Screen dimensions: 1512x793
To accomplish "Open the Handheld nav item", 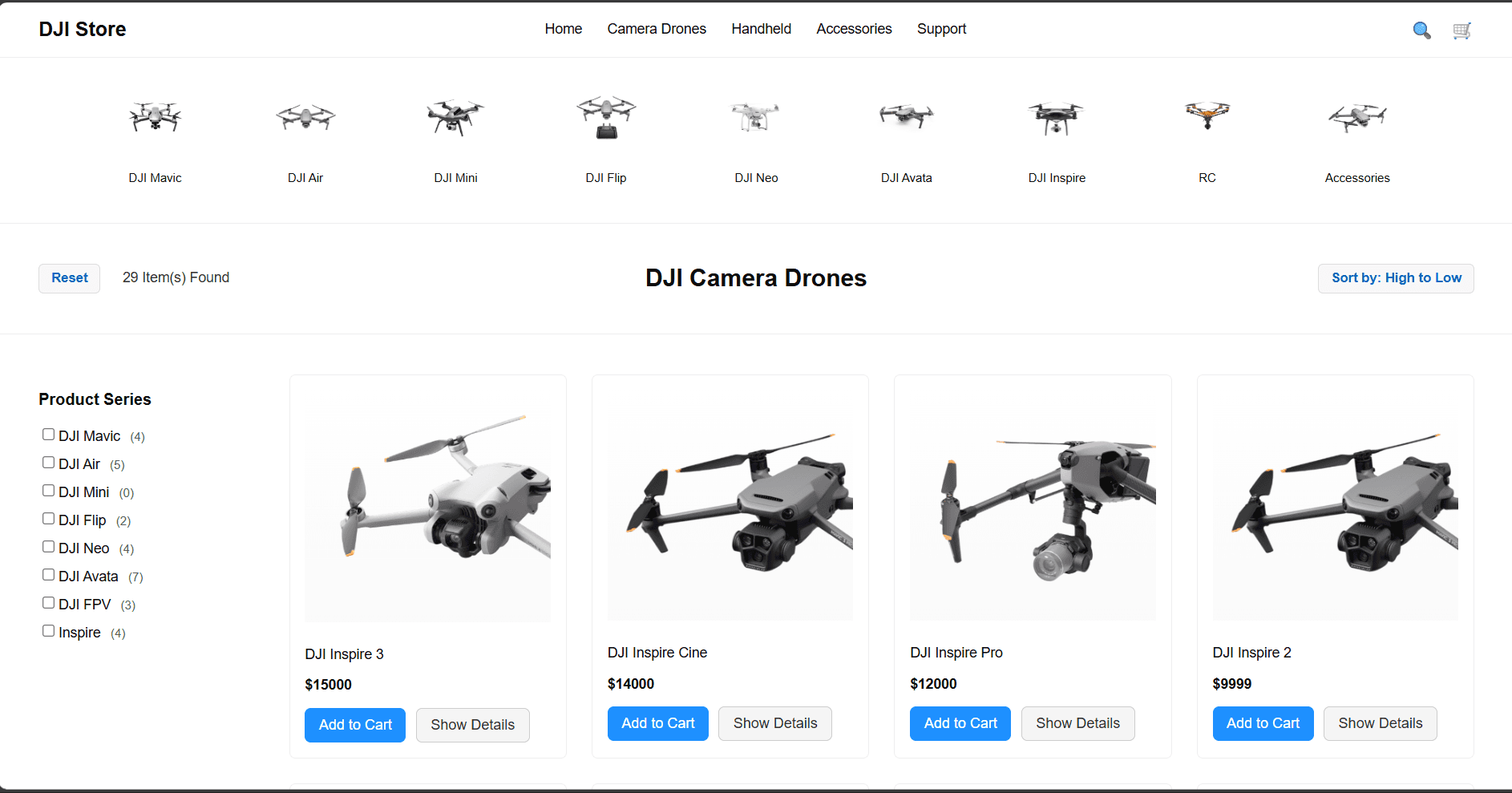I will pos(761,29).
